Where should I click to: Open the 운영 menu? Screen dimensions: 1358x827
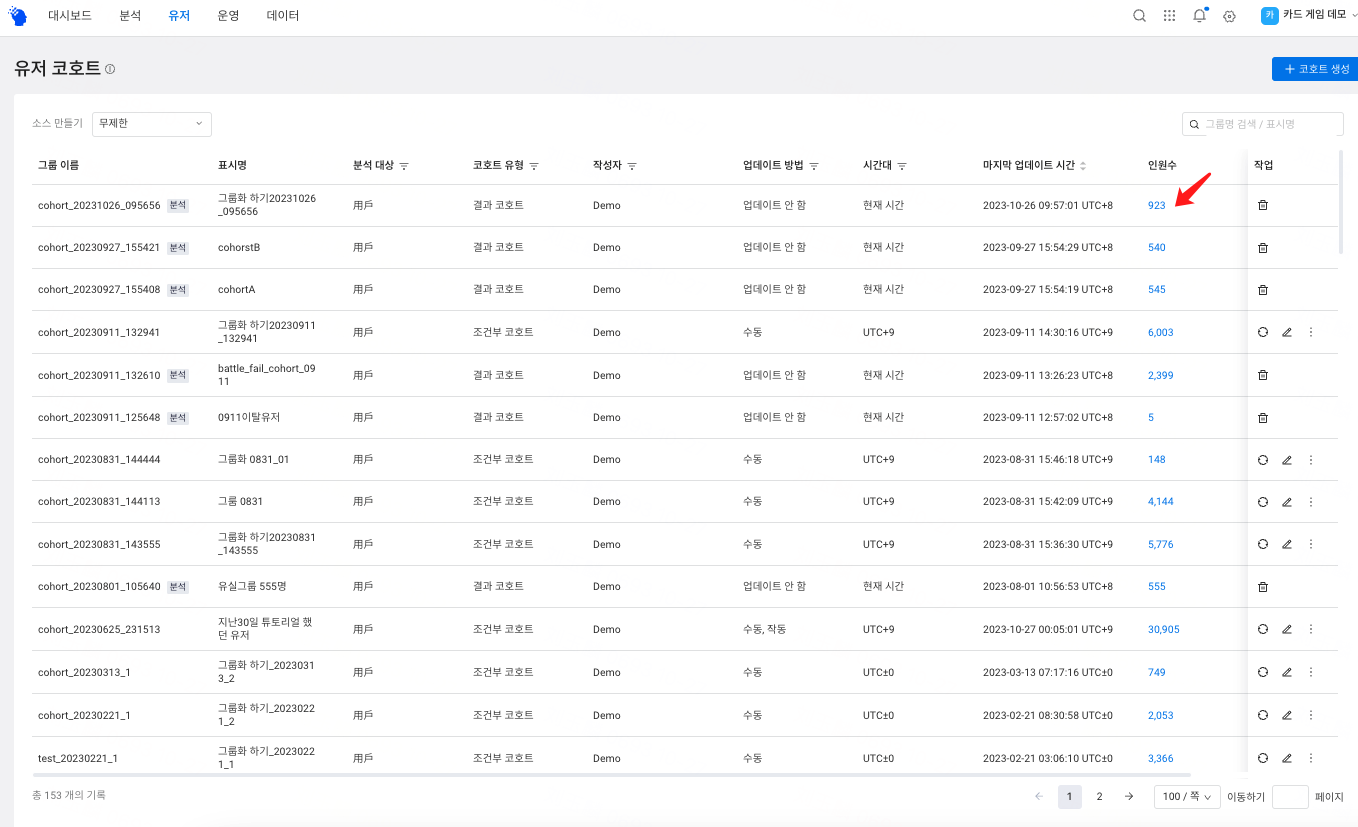[x=228, y=16]
